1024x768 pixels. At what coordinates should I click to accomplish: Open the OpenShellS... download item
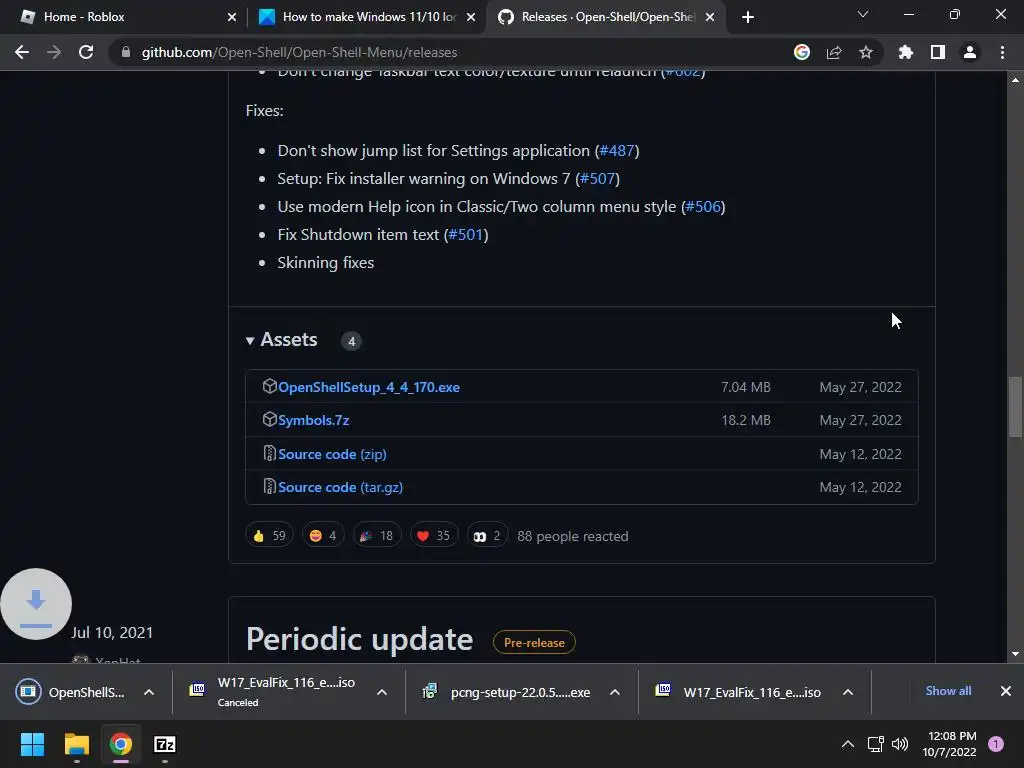point(71,692)
